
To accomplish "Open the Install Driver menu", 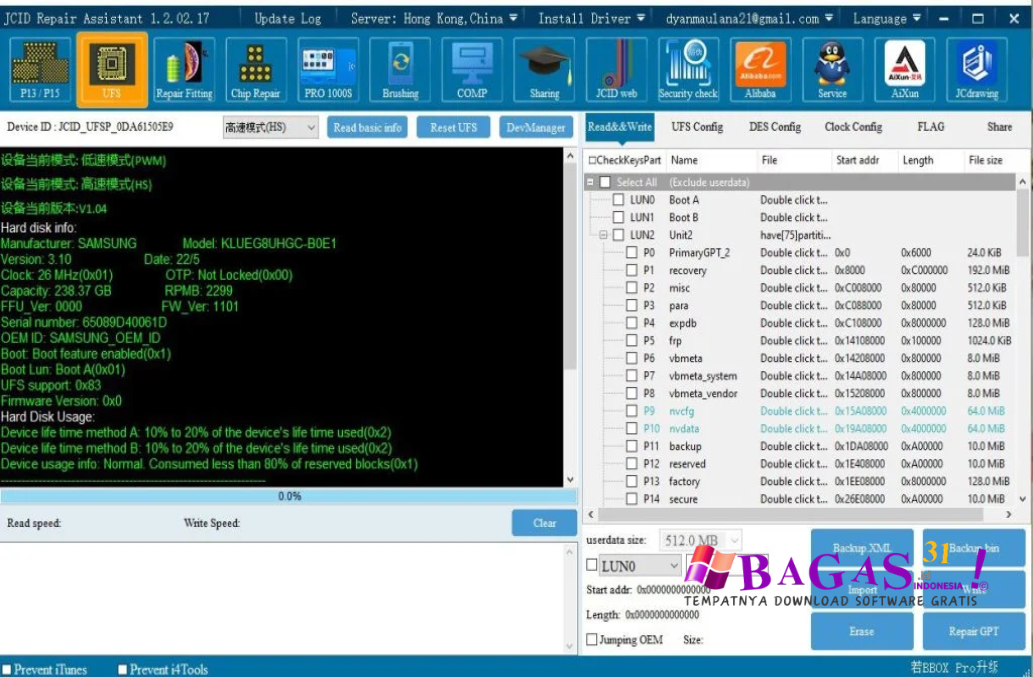I will coord(591,18).
